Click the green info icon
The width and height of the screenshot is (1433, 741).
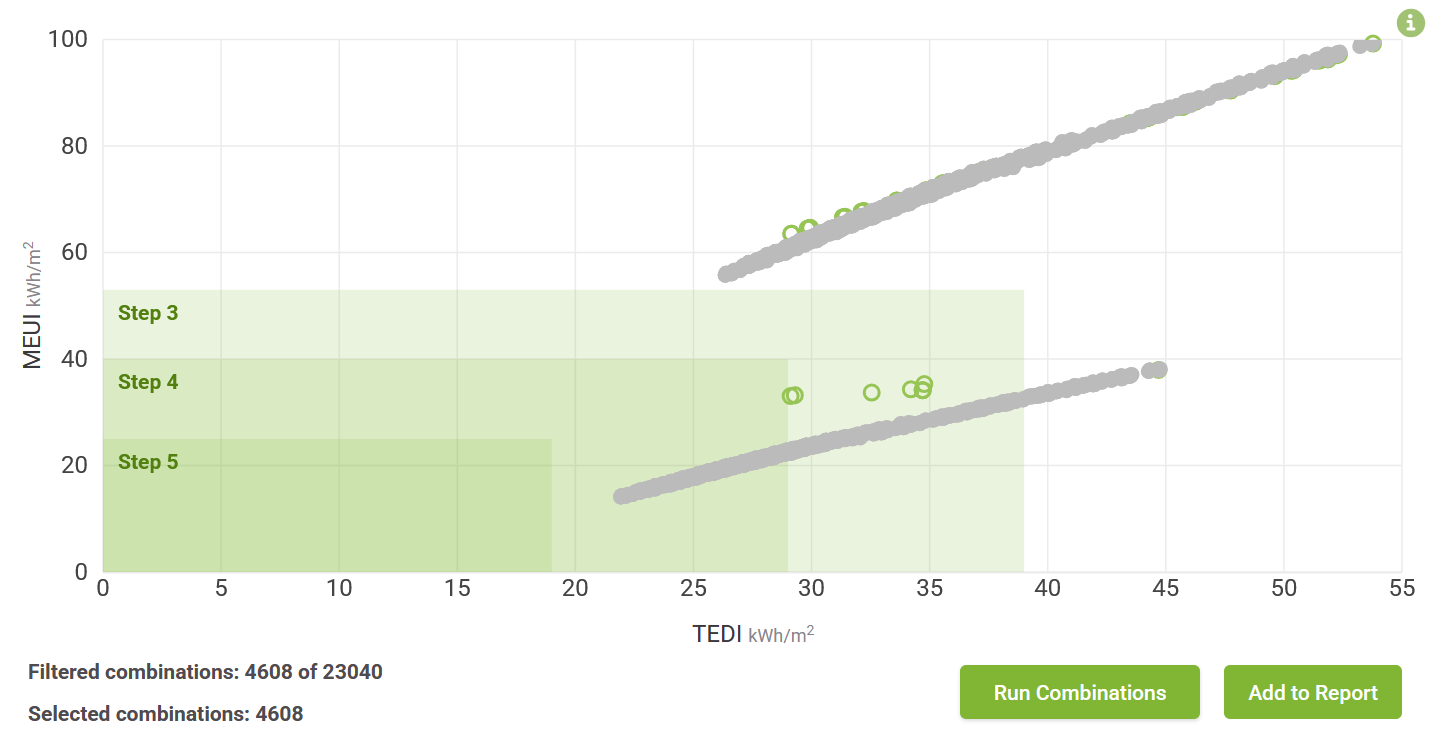click(x=1410, y=23)
